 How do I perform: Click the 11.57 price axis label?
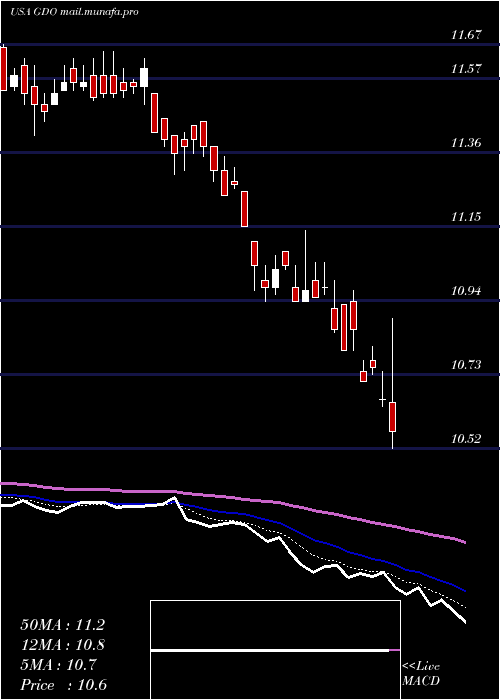[467, 69]
